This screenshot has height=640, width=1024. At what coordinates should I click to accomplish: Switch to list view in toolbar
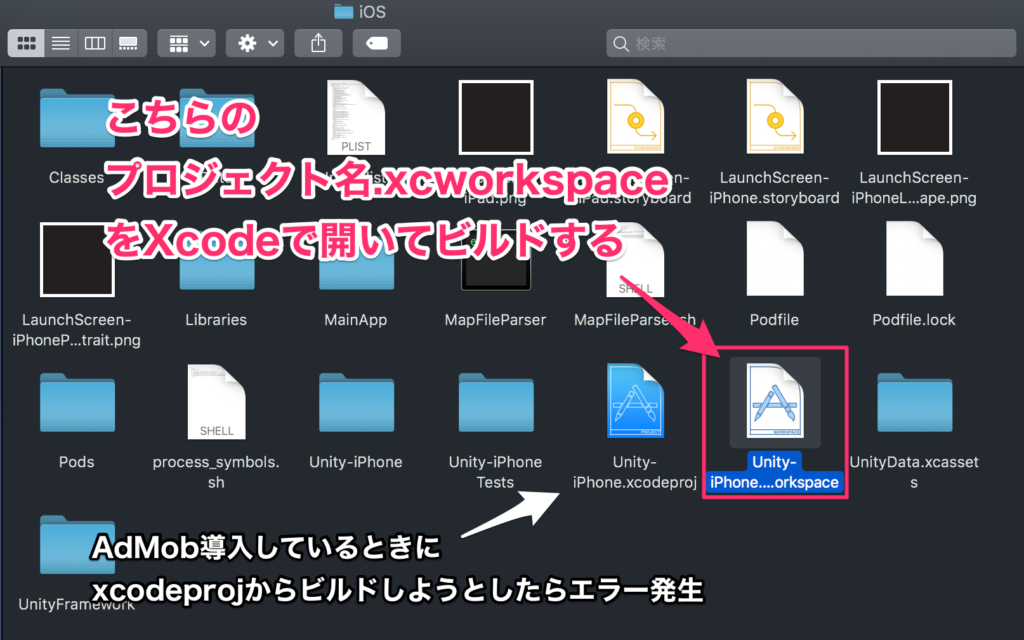pyautogui.click(x=61, y=44)
